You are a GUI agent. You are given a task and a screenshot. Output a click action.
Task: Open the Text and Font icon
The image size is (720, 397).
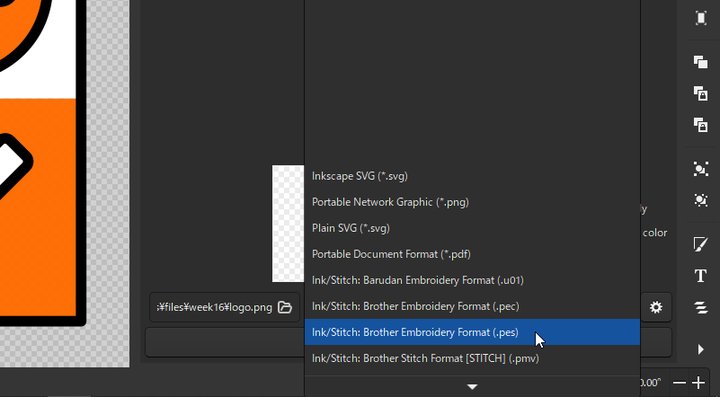coord(701,276)
